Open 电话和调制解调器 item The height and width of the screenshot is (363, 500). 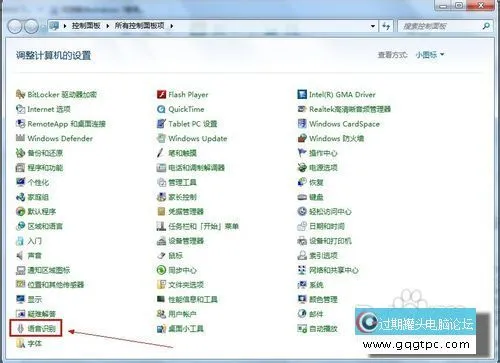pyautogui.click(x=191, y=168)
